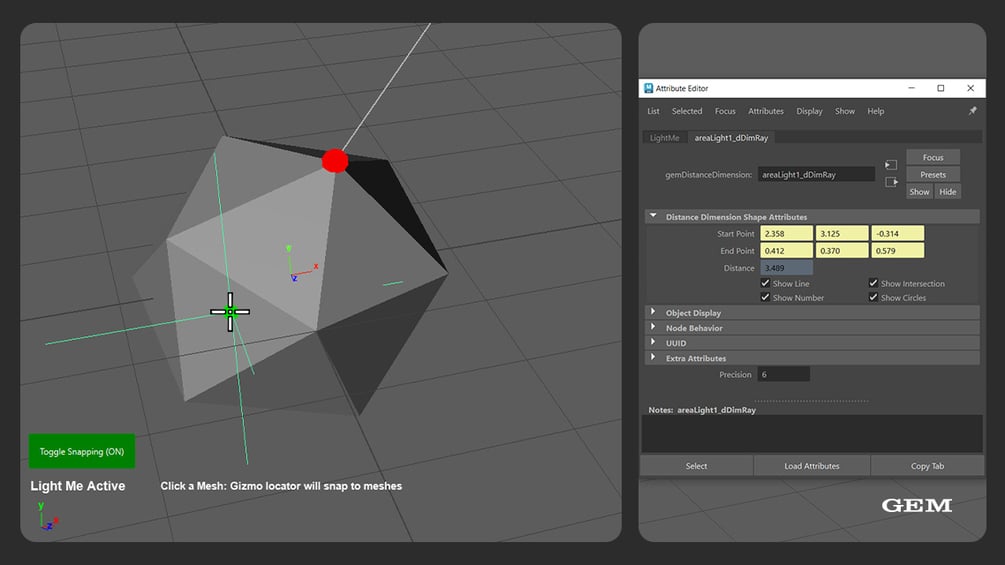Open the Show menu

(845, 111)
